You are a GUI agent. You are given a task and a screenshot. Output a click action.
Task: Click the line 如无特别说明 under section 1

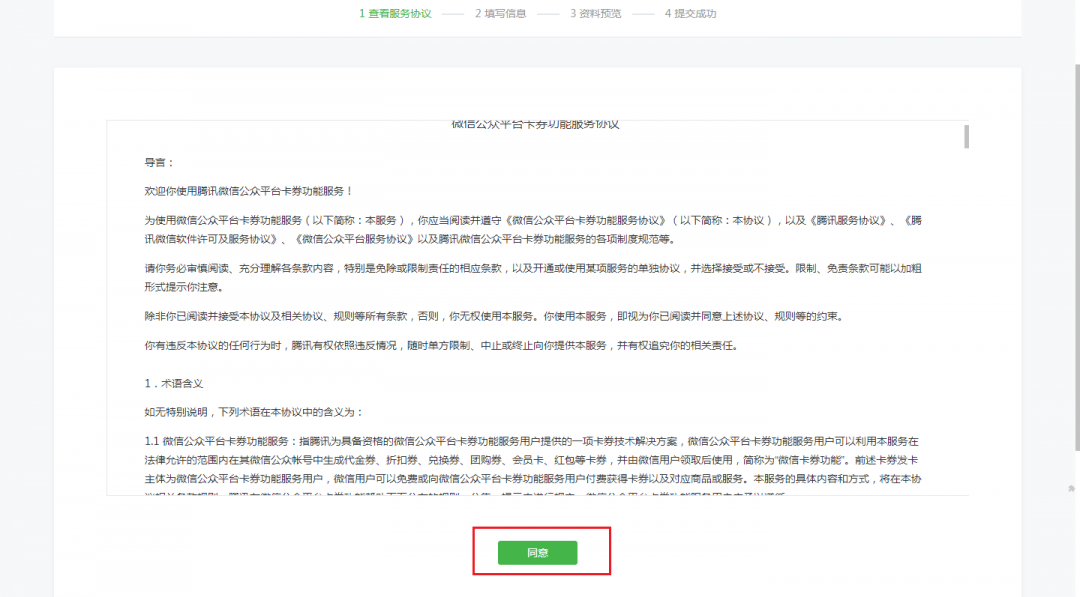coord(254,412)
